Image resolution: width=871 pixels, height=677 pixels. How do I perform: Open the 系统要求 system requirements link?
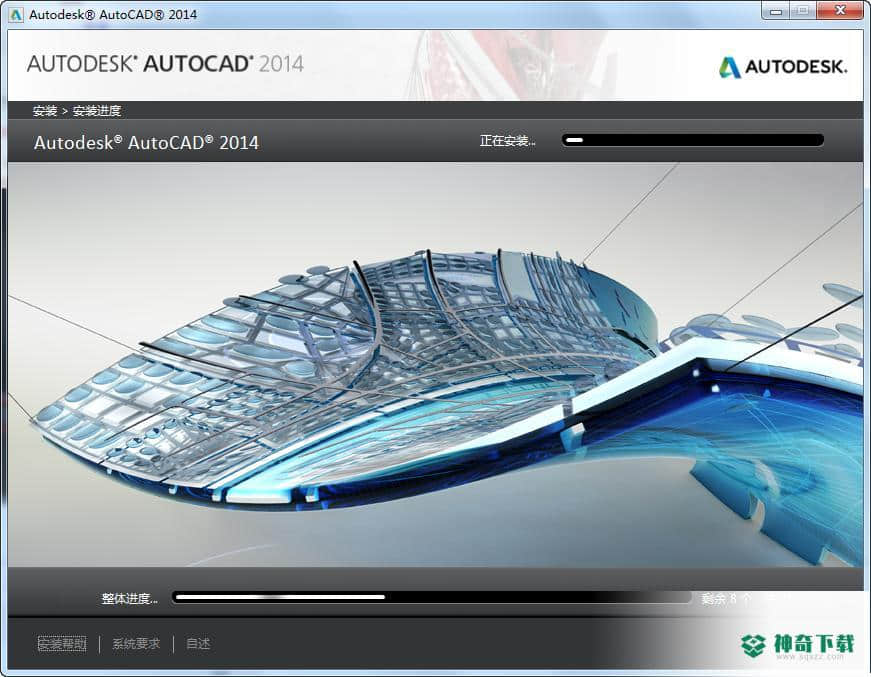(136, 643)
